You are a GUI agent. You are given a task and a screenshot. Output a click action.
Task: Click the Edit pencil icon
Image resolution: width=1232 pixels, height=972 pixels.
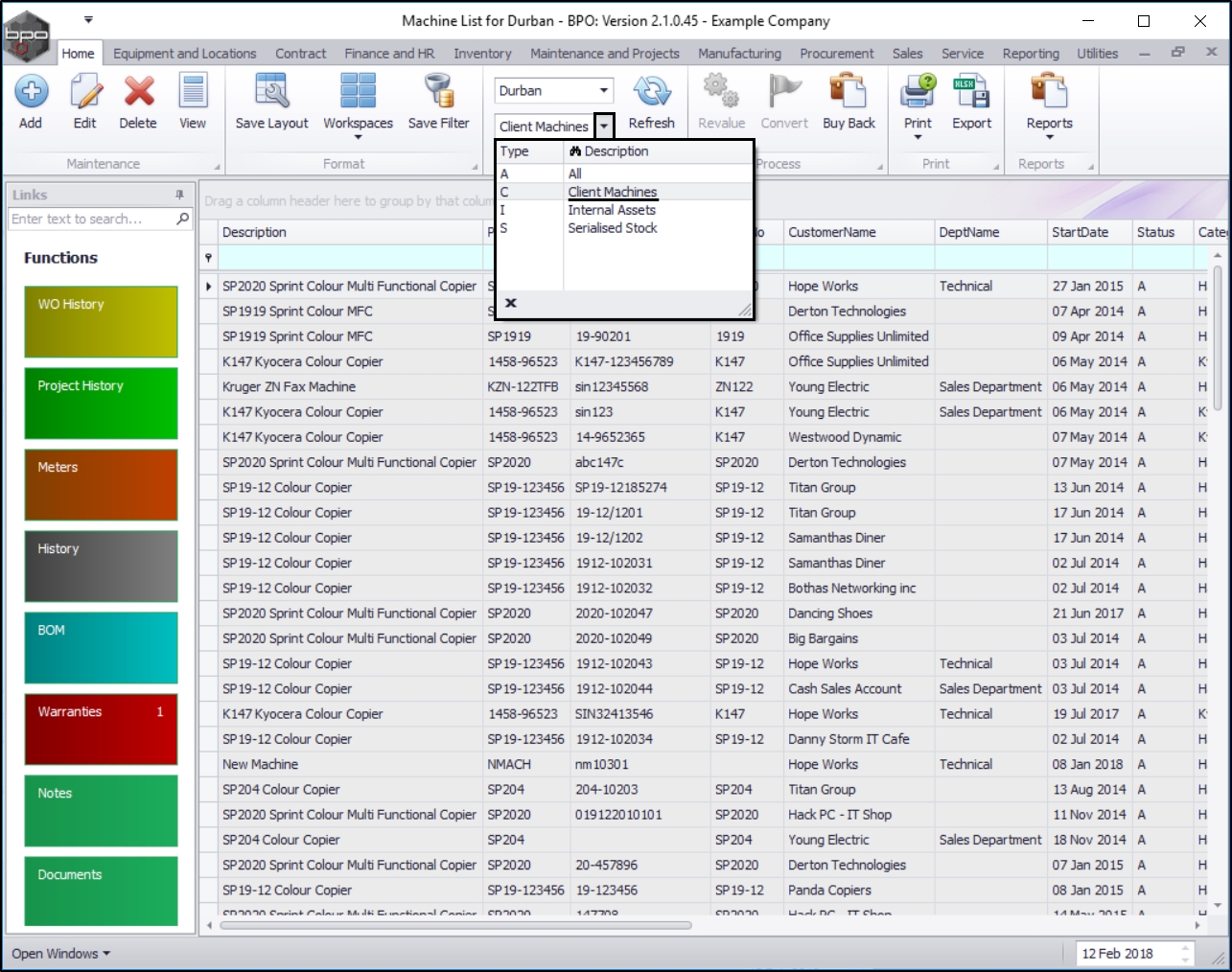point(85,92)
